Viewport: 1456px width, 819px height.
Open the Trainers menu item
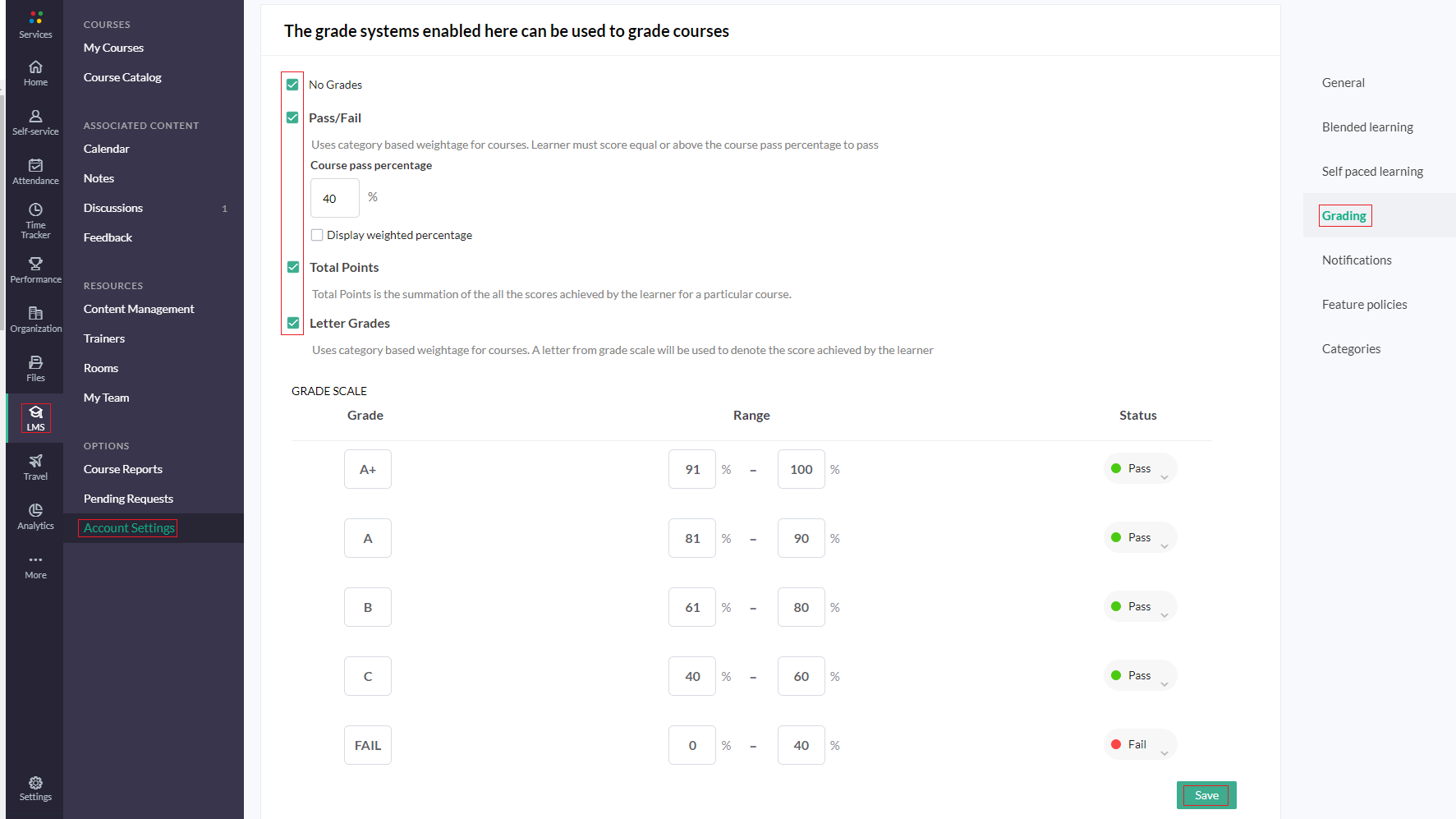103,338
